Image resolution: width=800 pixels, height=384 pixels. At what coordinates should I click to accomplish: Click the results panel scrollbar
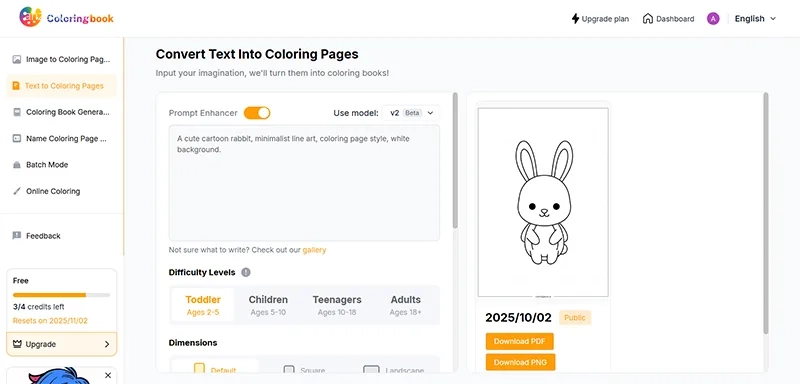(x=765, y=213)
